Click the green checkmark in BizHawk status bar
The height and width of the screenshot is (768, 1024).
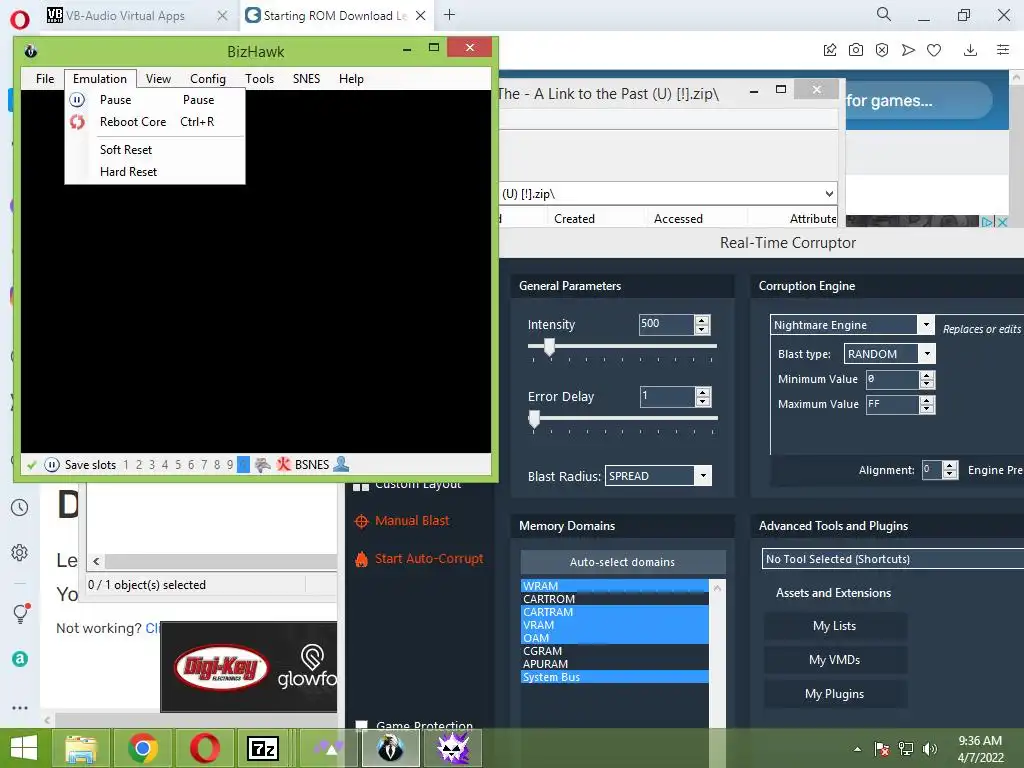31,465
